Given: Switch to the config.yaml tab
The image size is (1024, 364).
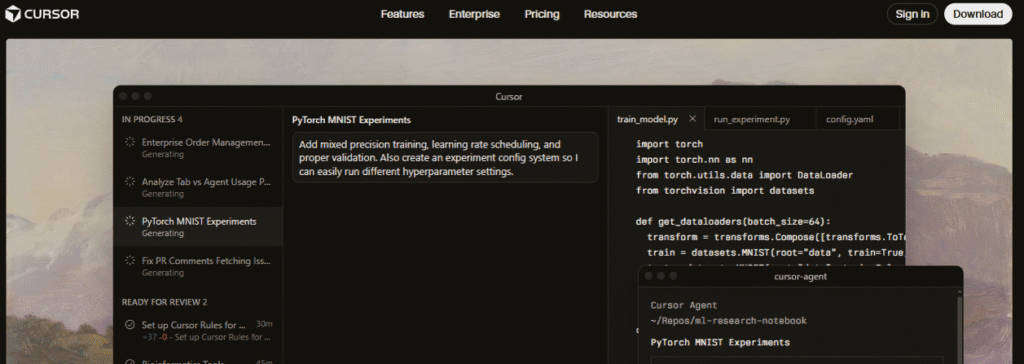Looking at the screenshot, I should point(849,120).
